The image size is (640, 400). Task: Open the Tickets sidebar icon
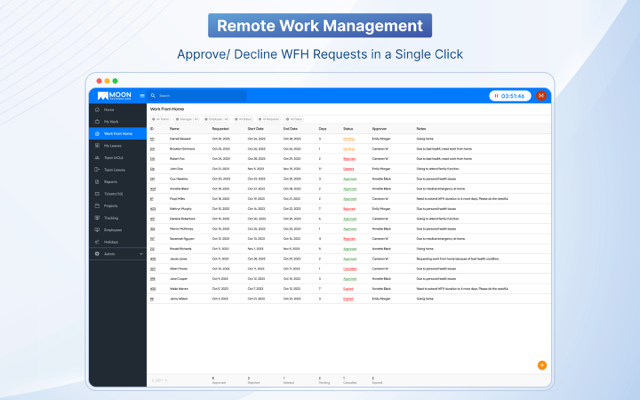[97, 194]
